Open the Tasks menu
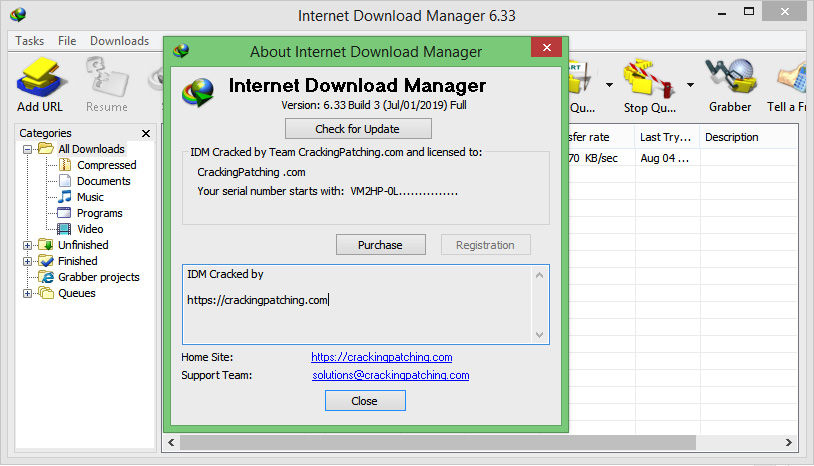814x466 pixels. 30,40
